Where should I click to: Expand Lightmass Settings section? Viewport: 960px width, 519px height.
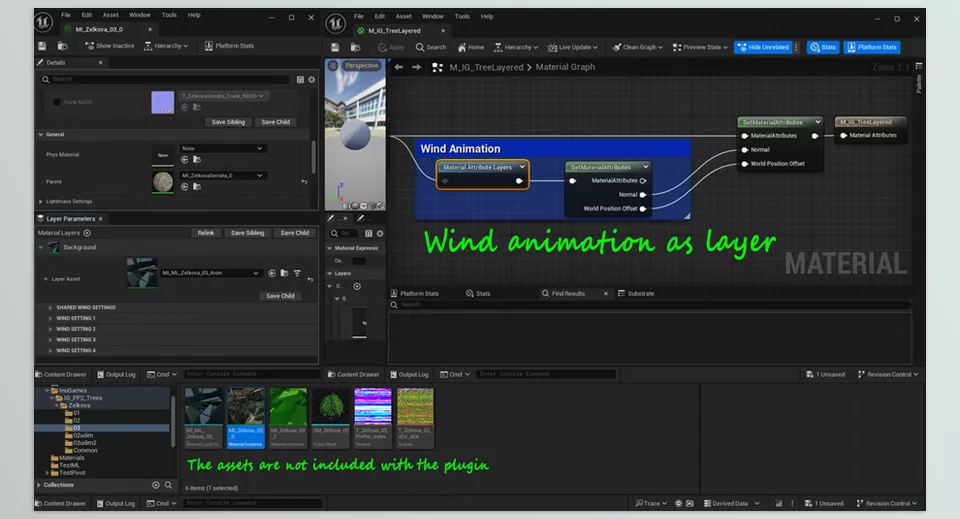click(41, 201)
